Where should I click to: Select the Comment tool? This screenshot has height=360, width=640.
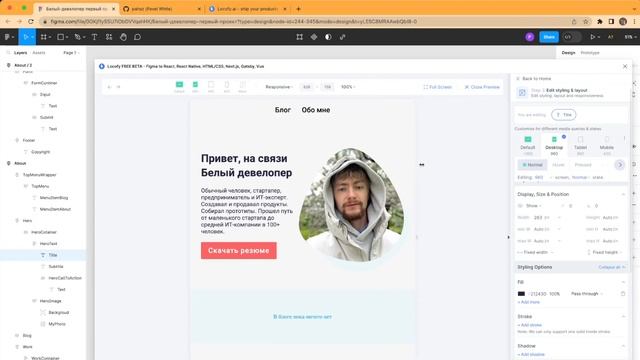click(x=138, y=37)
